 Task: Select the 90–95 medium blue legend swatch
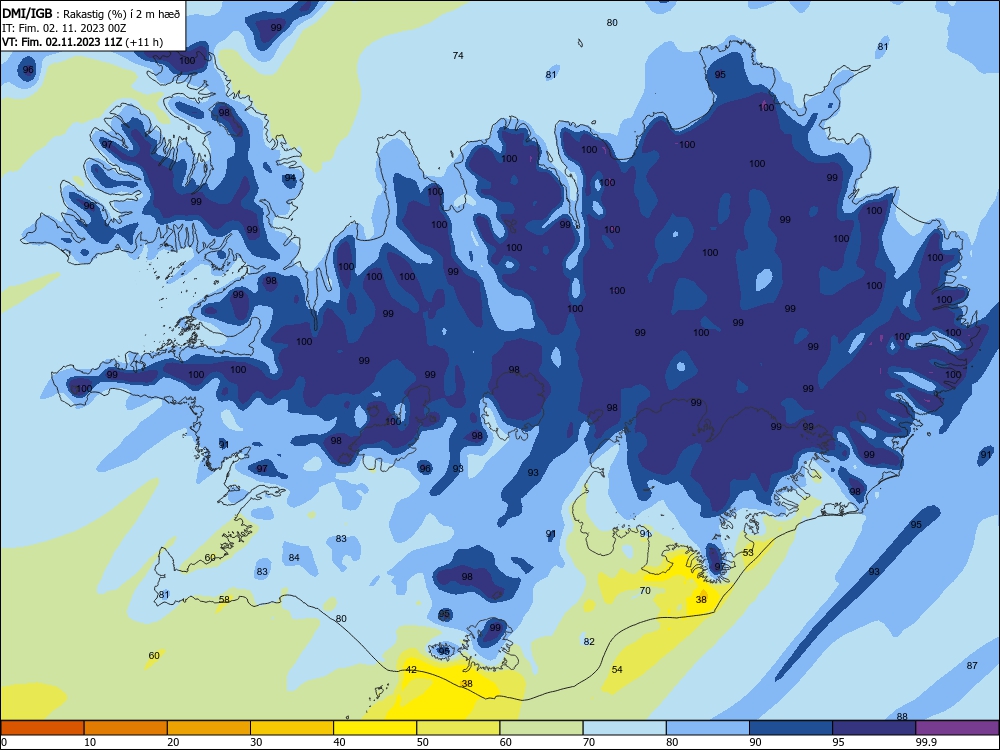pos(791,728)
